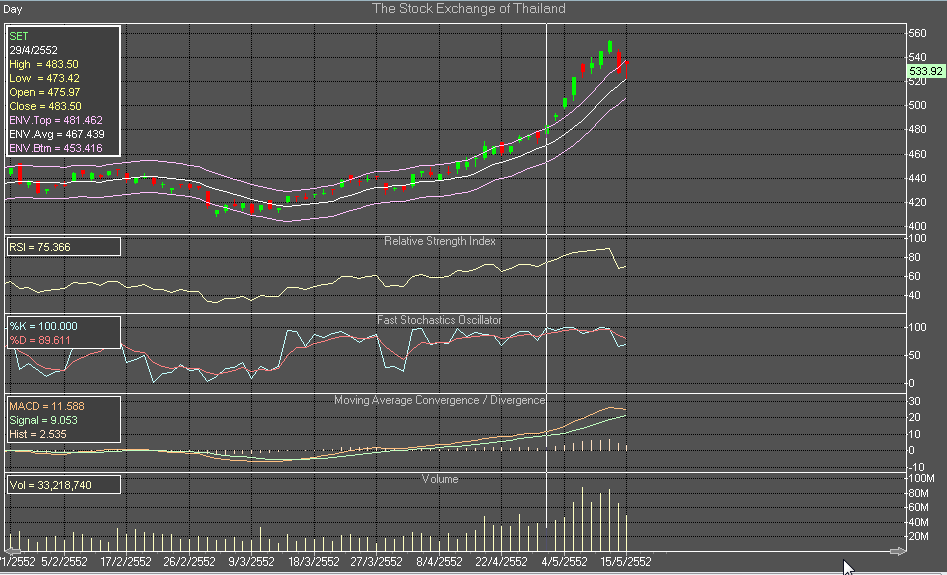
Task: Select the "Open = 475.97" line
Action: [44, 92]
